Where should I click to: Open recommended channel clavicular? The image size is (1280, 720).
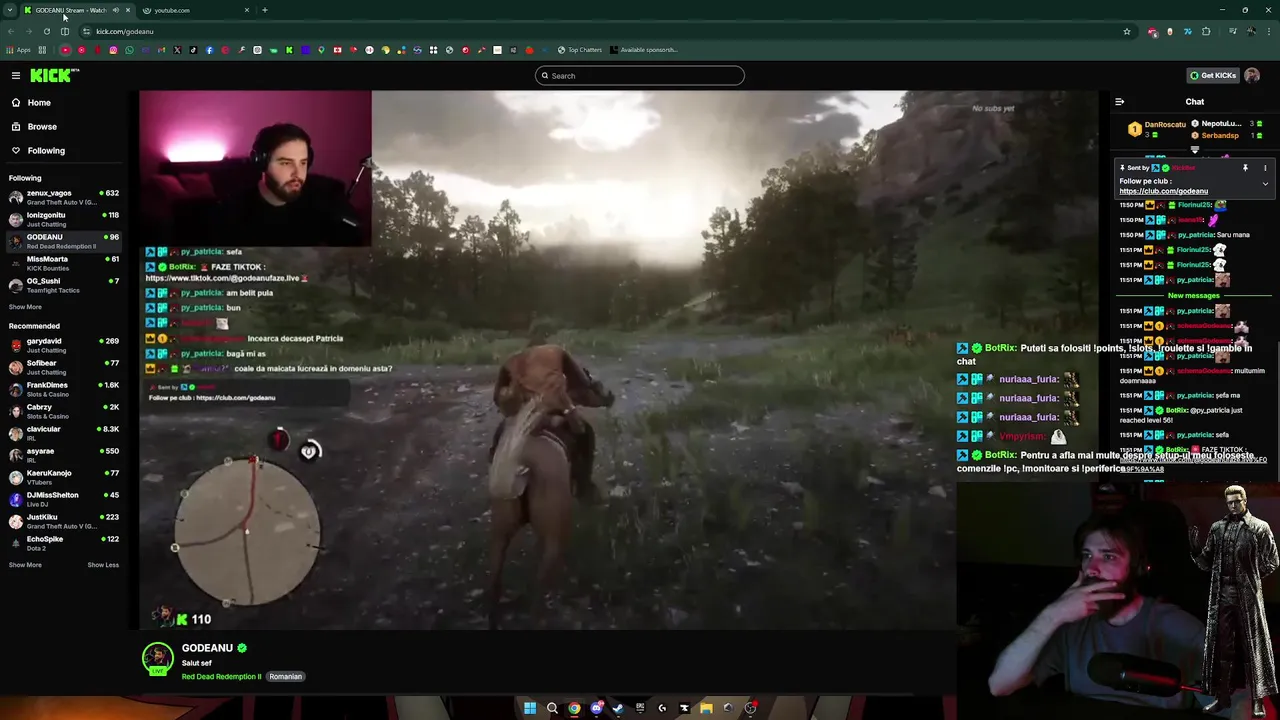[x=64, y=433]
